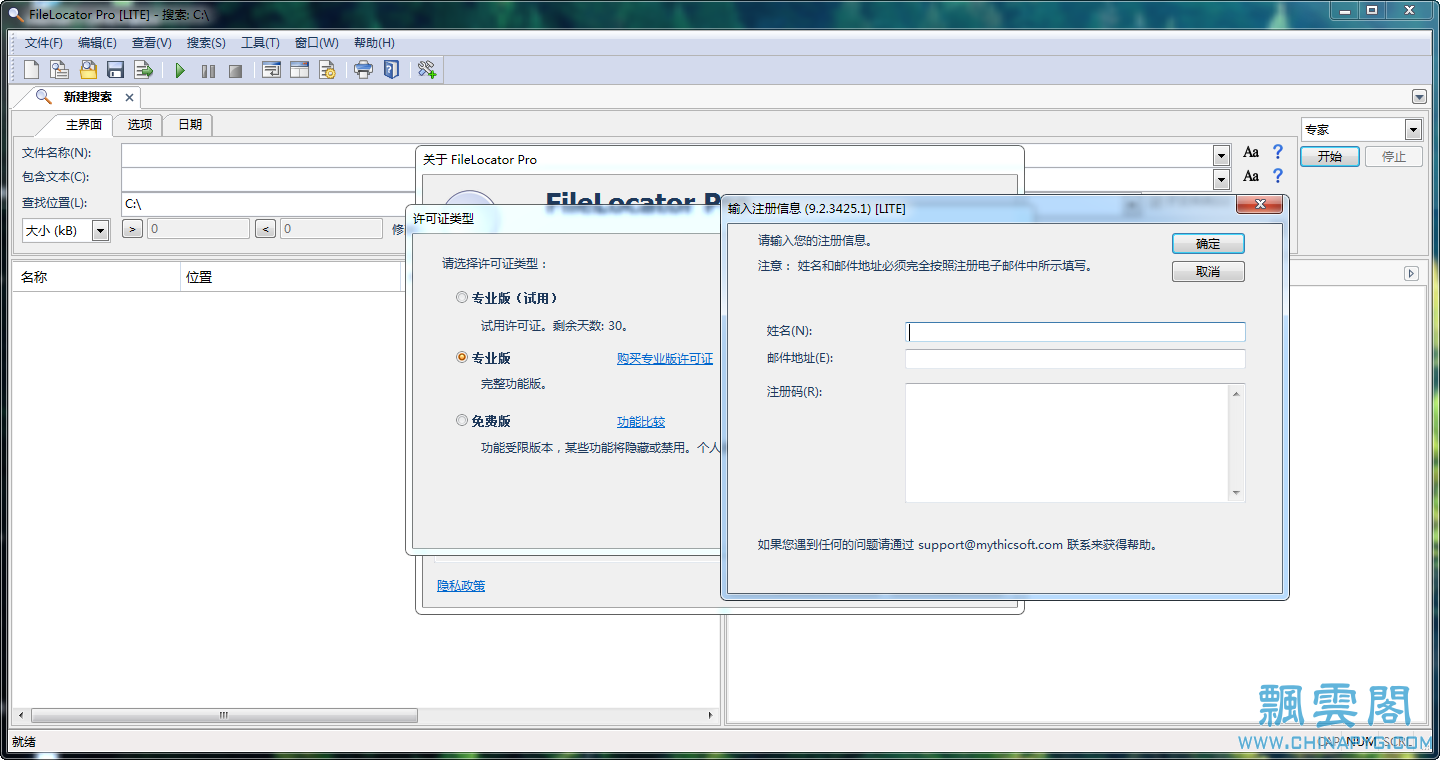The image size is (1440, 760).
Task: Open the 查看(V) menu
Action: (152, 43)
